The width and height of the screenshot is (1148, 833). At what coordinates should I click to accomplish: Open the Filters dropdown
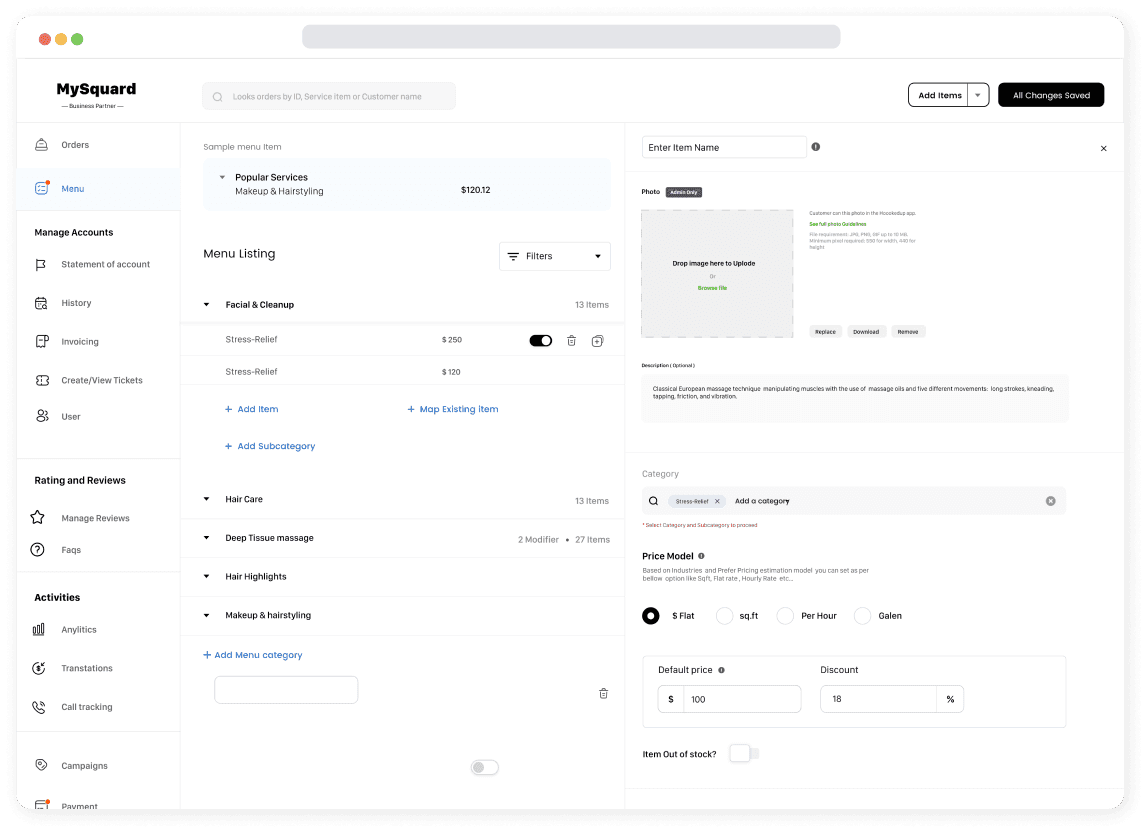click(554, 256)
